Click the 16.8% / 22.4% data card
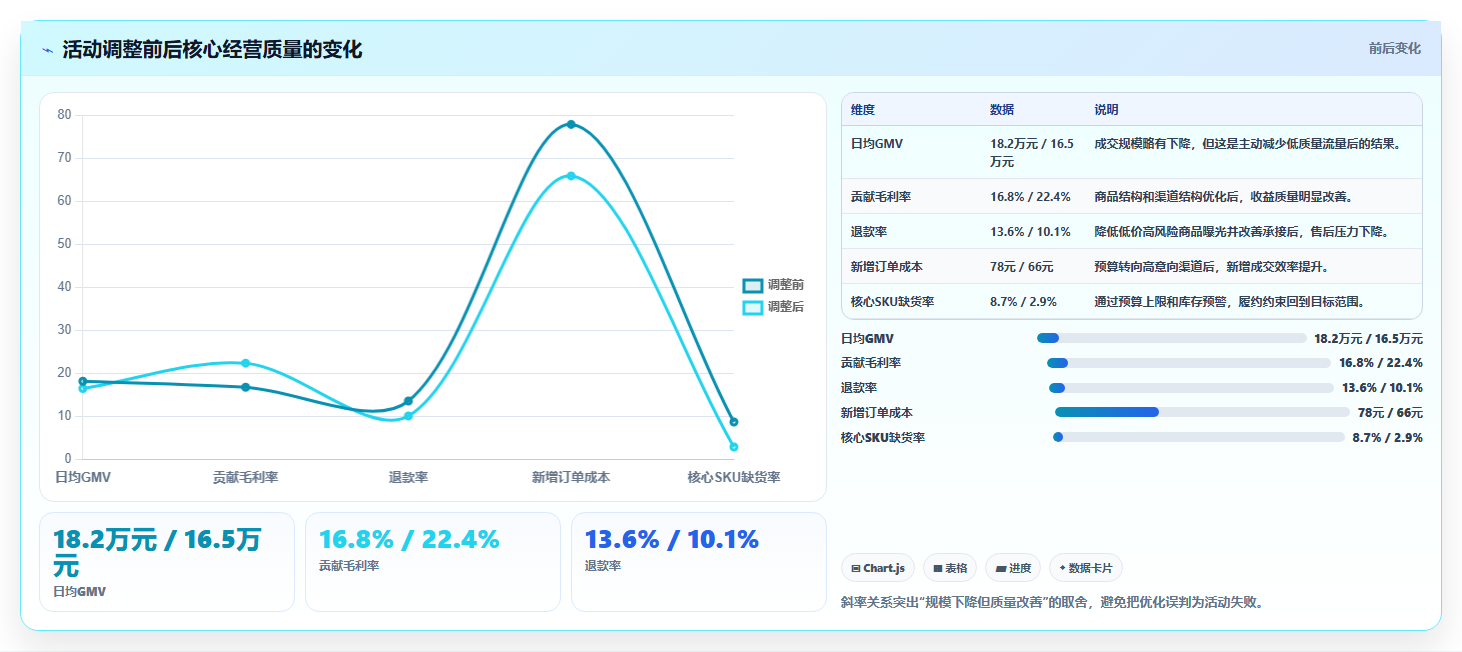The height and width of the screenshot is (652, 1462). click(x=433, y=562)
